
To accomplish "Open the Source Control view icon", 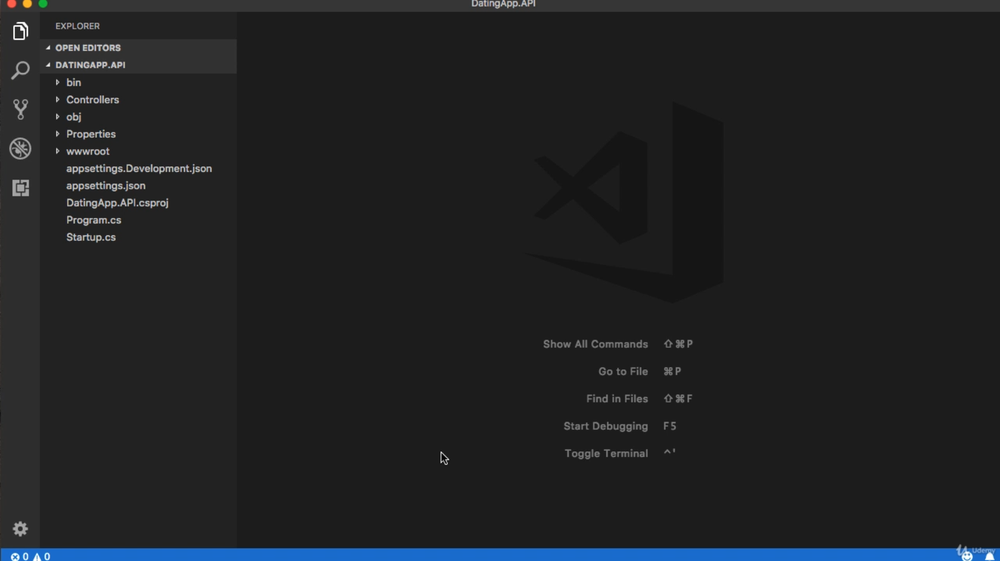I will coord(20,109).
